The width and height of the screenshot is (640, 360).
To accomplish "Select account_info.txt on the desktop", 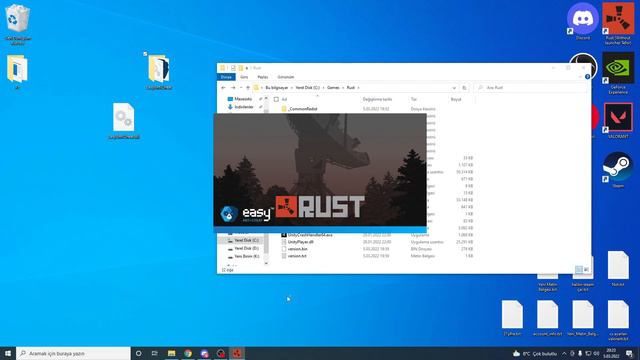I will pos(547,317).
